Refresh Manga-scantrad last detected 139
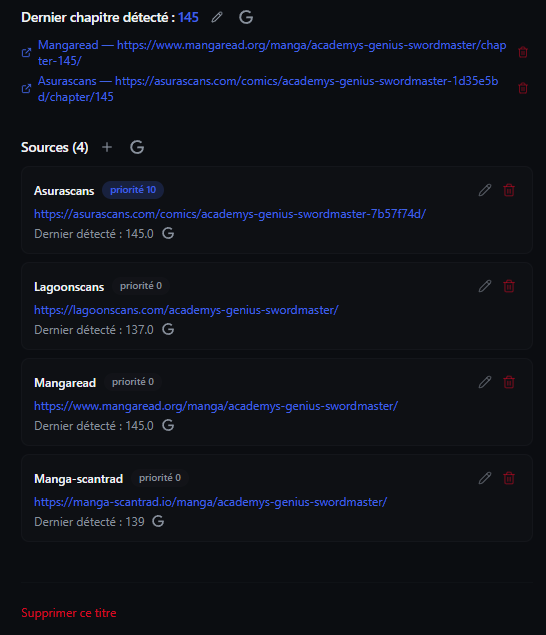This screenshot has width=546, height=635. (158, 521)
